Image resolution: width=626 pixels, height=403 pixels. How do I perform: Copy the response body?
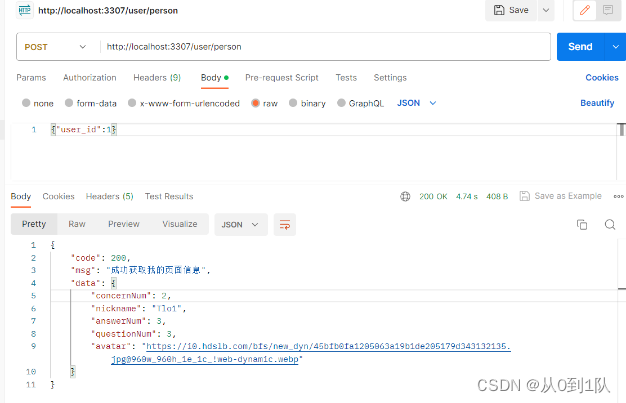point(582,224)
